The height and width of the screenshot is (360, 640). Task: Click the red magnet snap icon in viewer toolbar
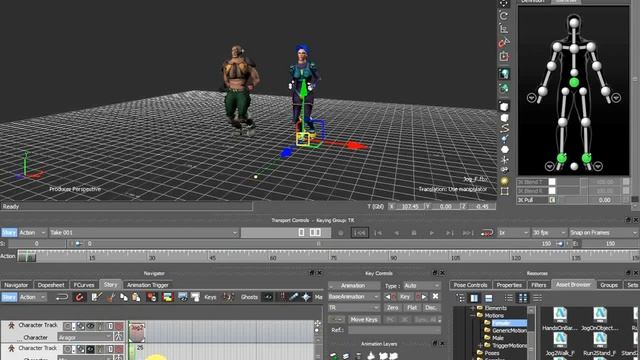coord(504,42)
